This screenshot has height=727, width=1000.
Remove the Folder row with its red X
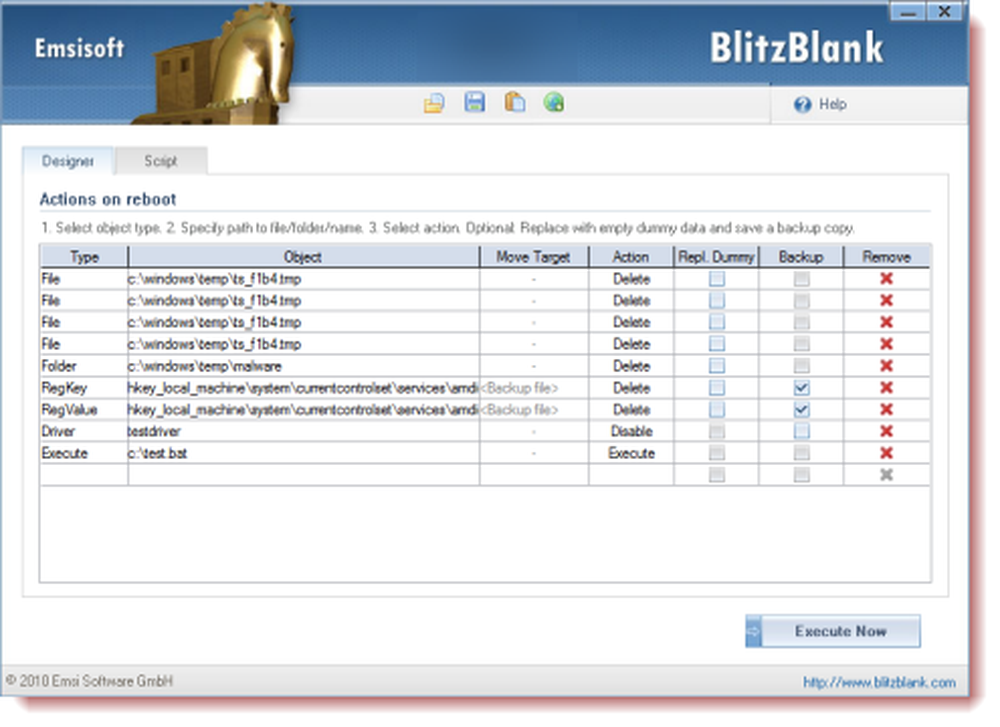tap(886, 366)
